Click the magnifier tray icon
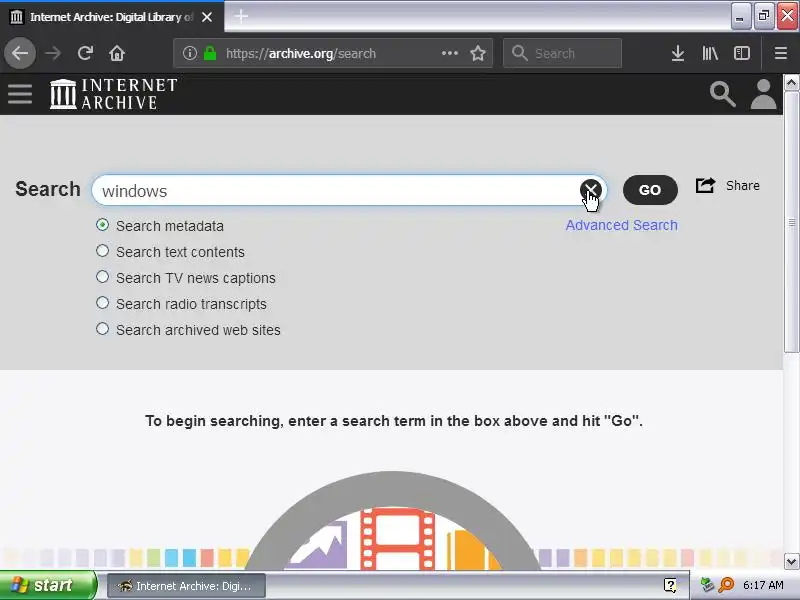This screenshot has width=800, height=600. point(726,585)
